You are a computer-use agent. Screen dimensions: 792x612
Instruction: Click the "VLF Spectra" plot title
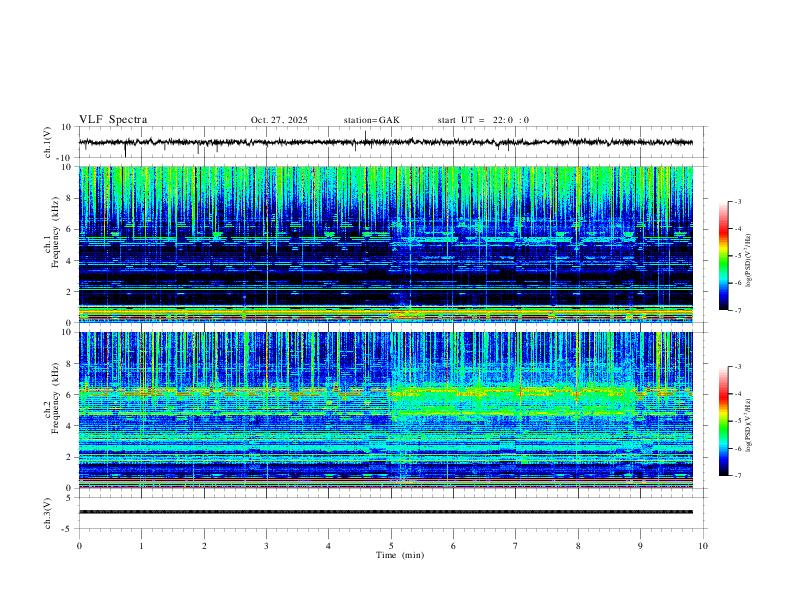click(113, 120)
